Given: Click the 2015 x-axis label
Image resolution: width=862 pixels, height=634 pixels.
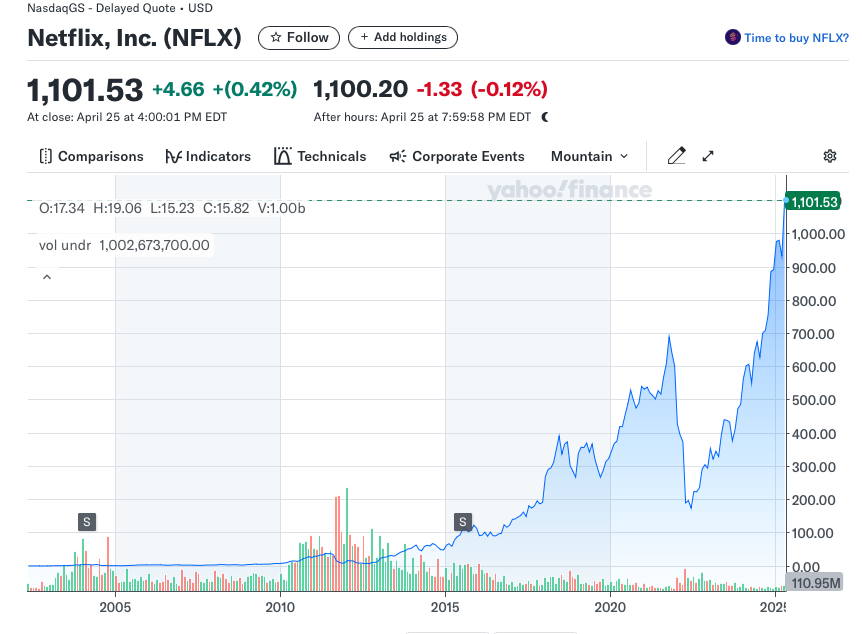Looking at the screenshot, I should coord(445,608).
